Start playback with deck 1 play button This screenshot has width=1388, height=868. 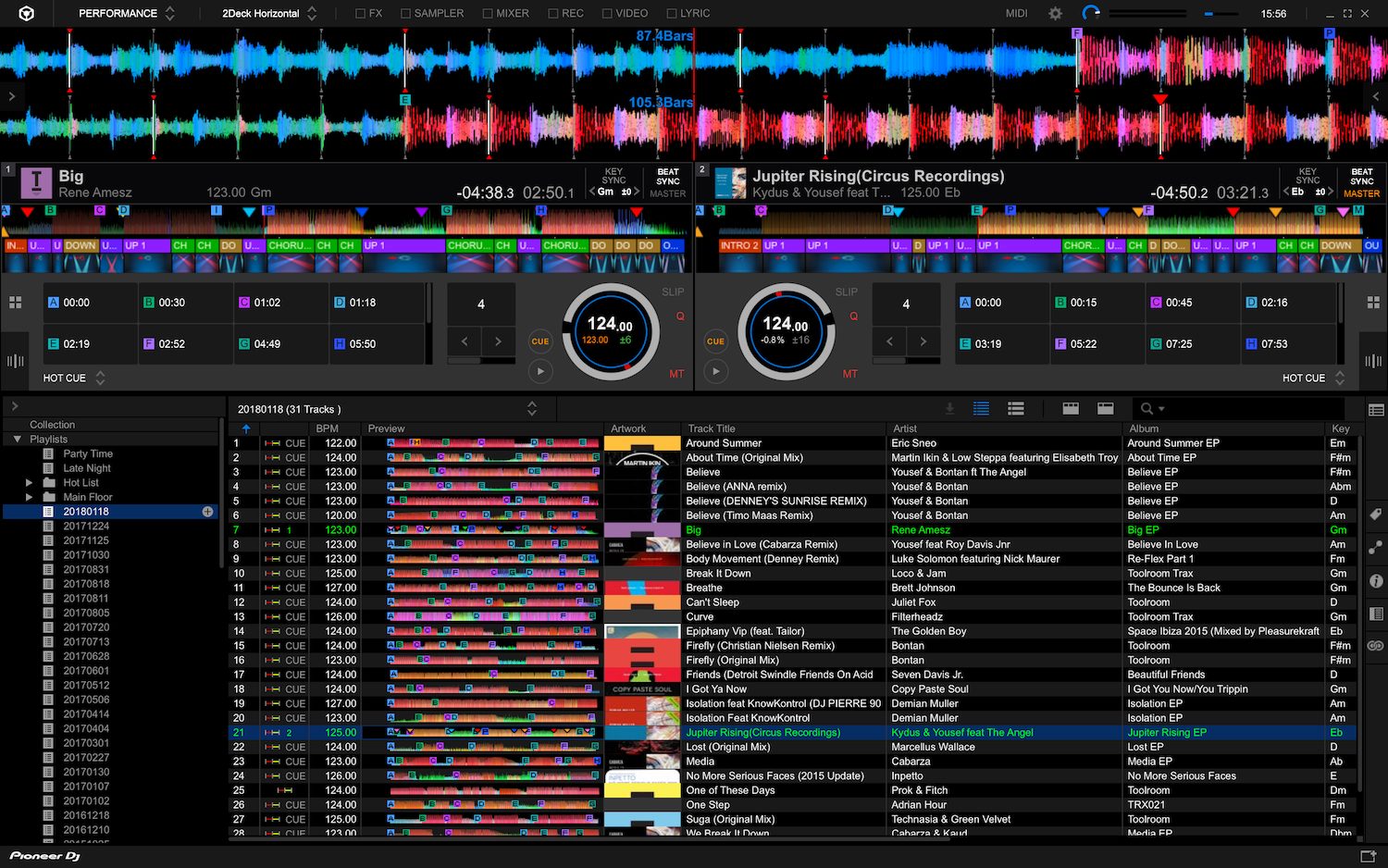(x=540, y=372)
